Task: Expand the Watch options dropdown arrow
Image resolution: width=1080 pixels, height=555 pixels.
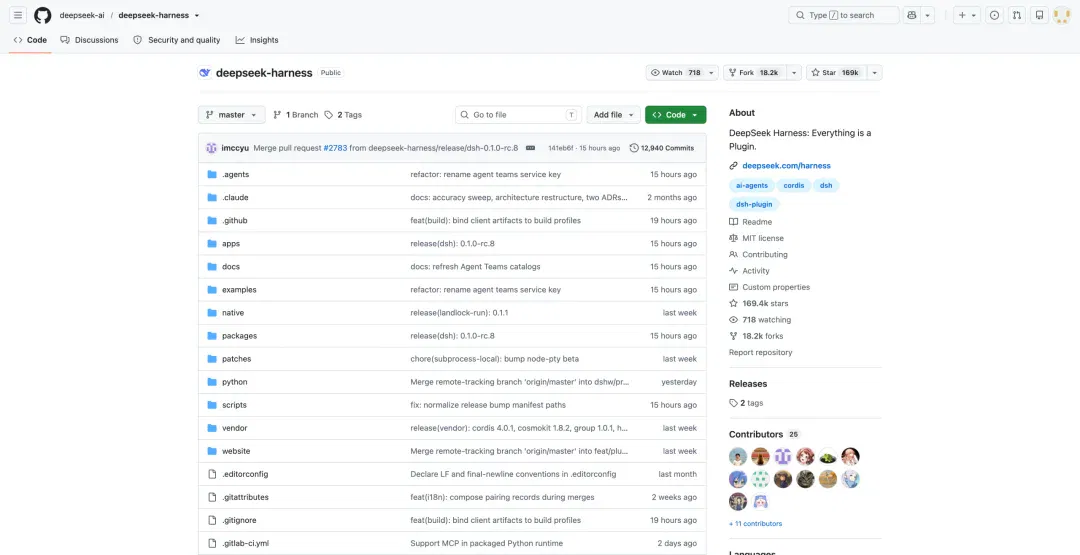Action: click(x=712, y=72)
